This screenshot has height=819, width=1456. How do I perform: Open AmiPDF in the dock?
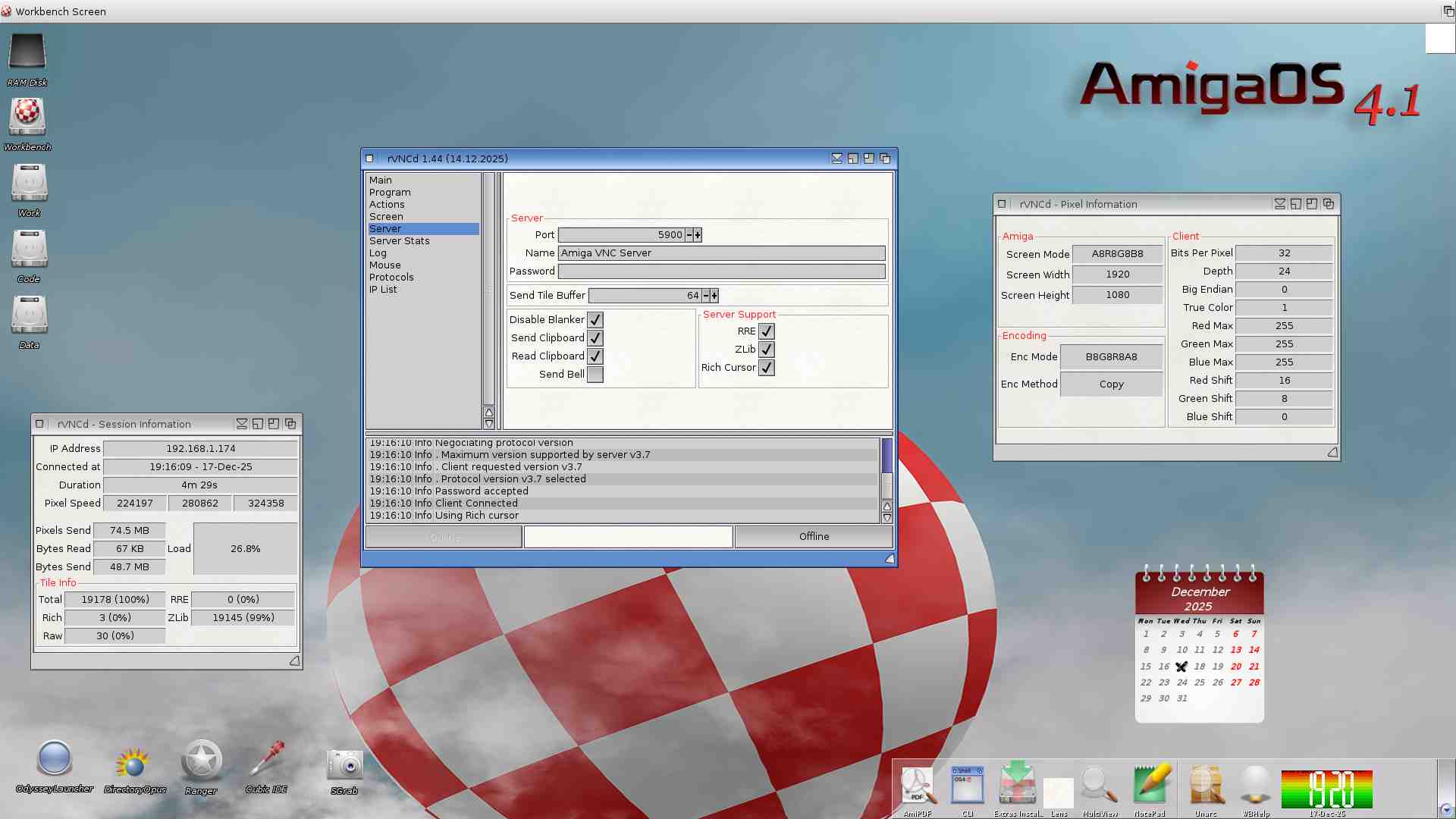(918, 785)
